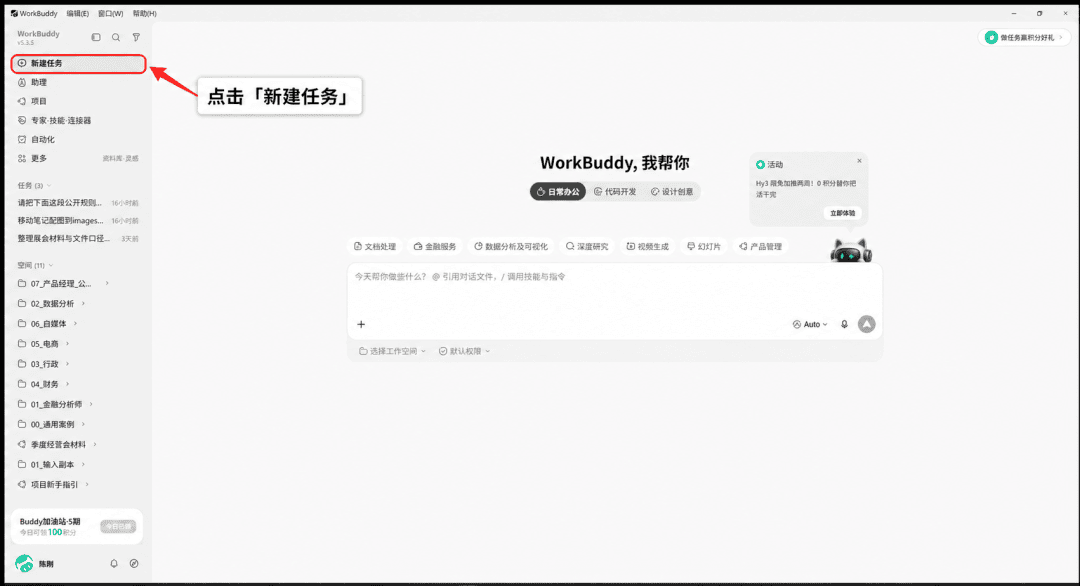
Task: Expand the 06_自媒体 folder chevron
Action: [75, 324]
